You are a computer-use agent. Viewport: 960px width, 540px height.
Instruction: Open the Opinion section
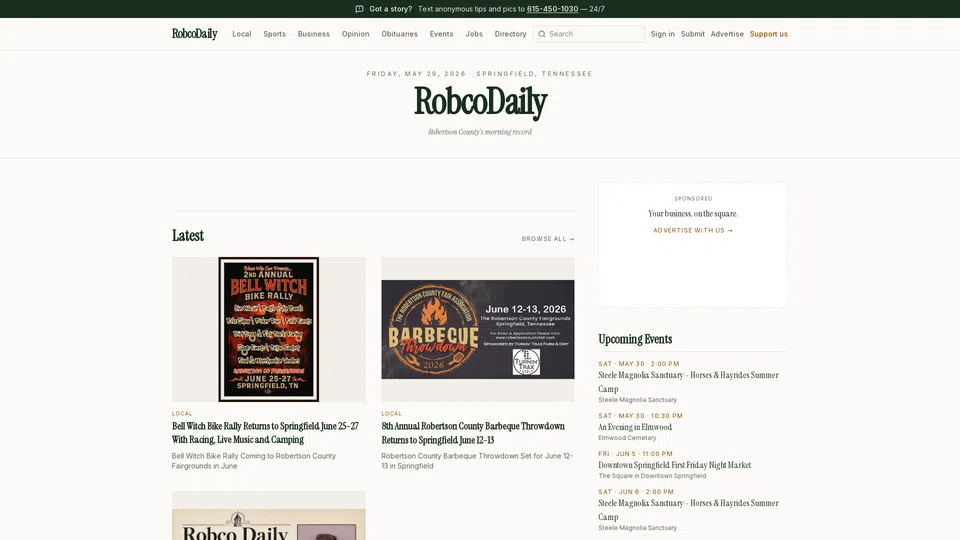point(355,34)
